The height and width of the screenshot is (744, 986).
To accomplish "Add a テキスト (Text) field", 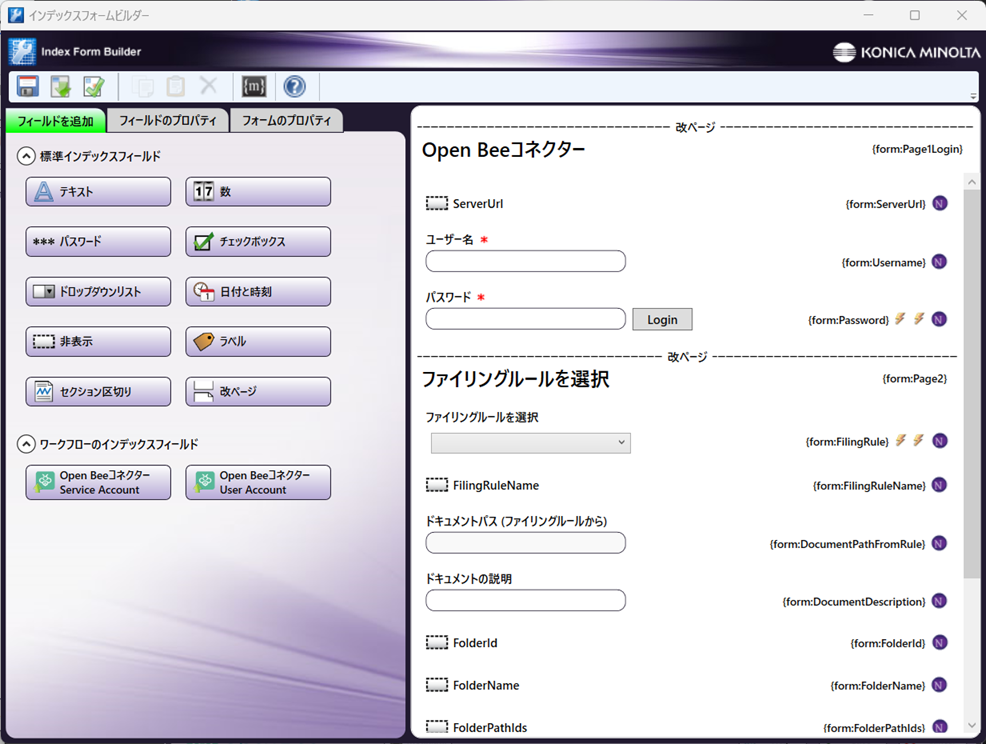I will tap(97, 191).
